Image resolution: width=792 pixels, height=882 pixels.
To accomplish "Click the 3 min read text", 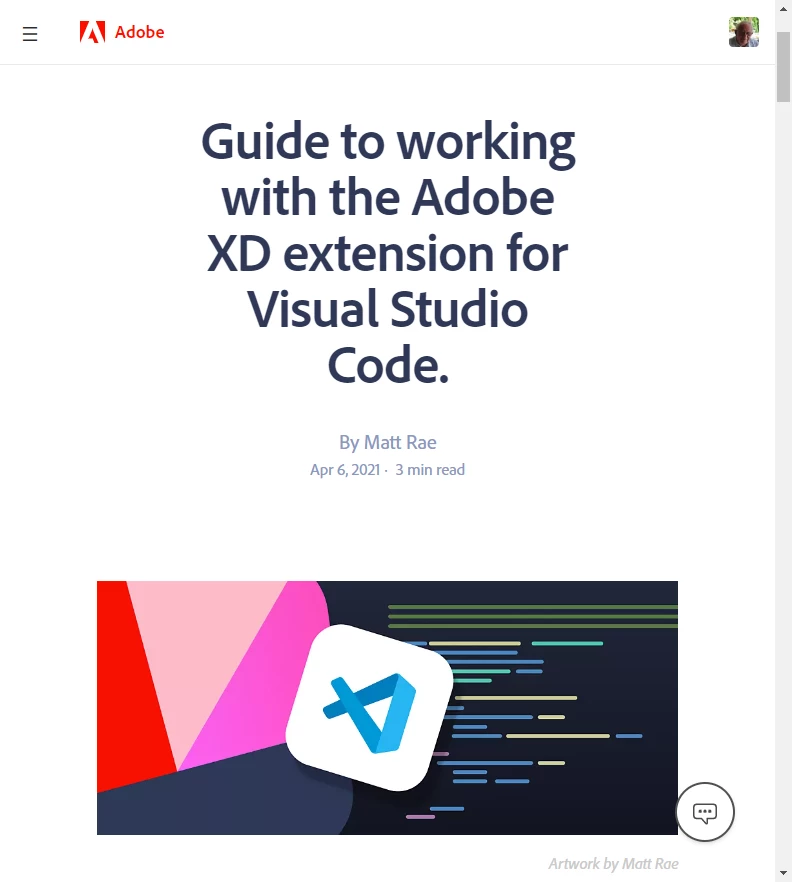I will click(x=430, y=470).
